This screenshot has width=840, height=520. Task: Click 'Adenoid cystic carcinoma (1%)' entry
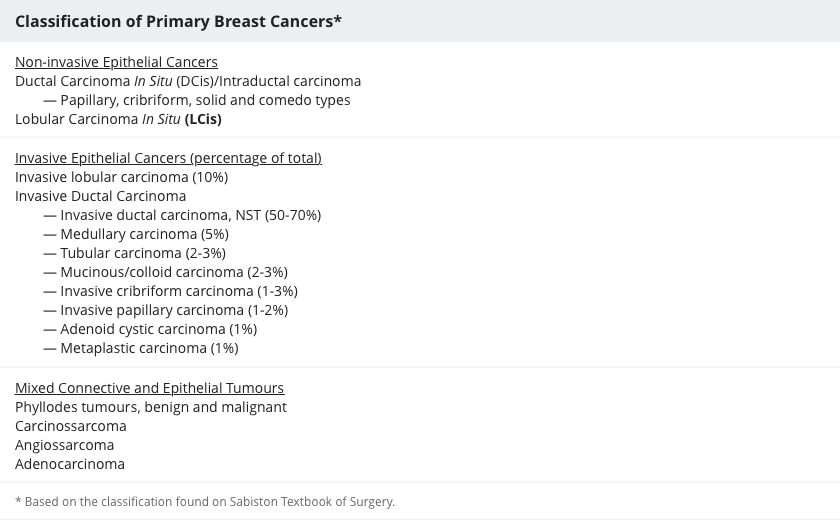[x=159, y=329]
